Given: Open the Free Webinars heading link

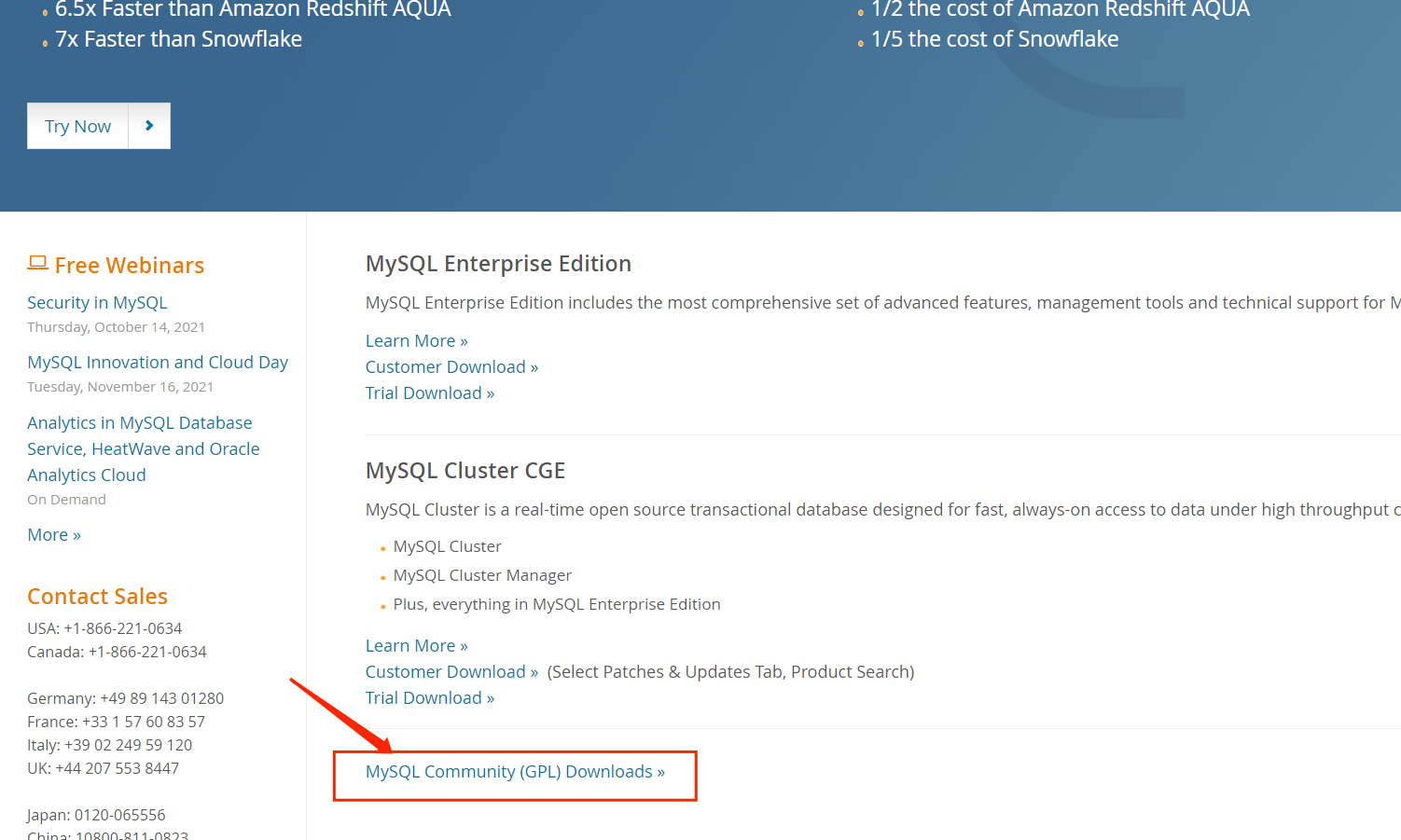Looking at the screenshot, I should click(x=130, y=266).
